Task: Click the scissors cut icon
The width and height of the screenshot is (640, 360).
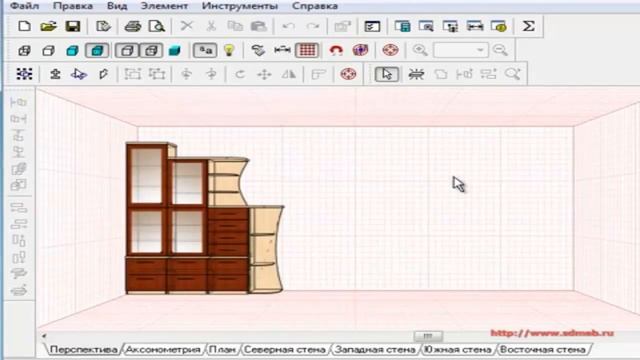Action: (211, 27)
